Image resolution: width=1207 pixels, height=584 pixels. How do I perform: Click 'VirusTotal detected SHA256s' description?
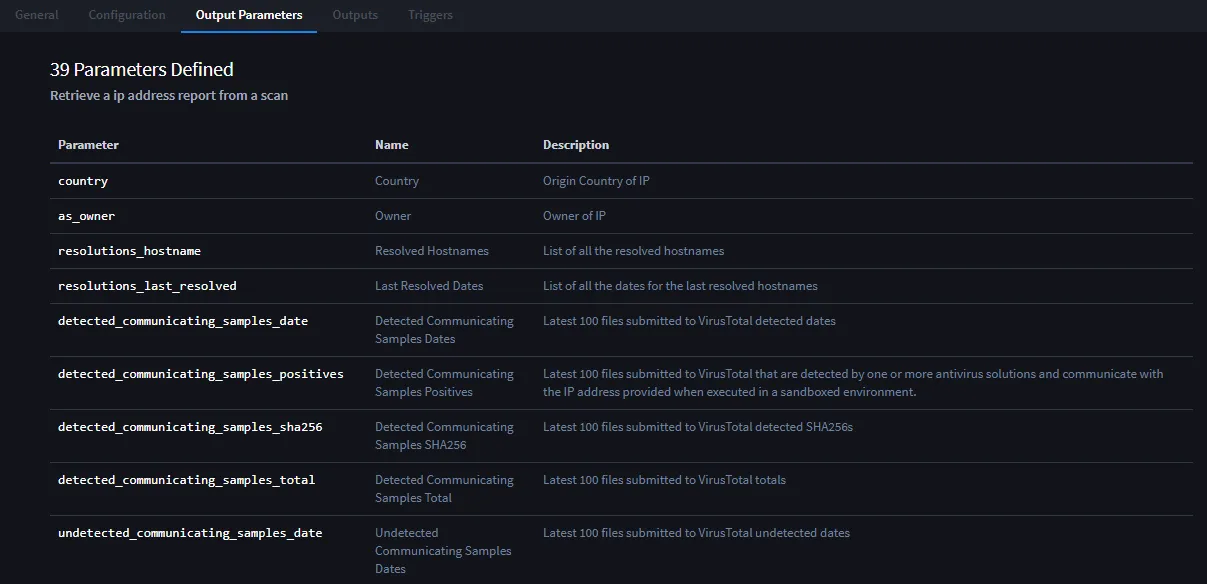tap(698, 427)
